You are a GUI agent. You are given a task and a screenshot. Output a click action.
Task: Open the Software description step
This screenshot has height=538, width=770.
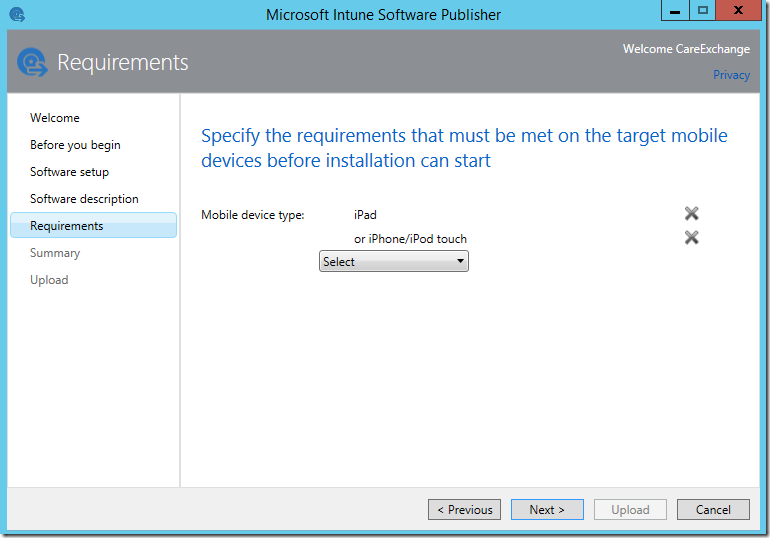[x=84, y=199]
